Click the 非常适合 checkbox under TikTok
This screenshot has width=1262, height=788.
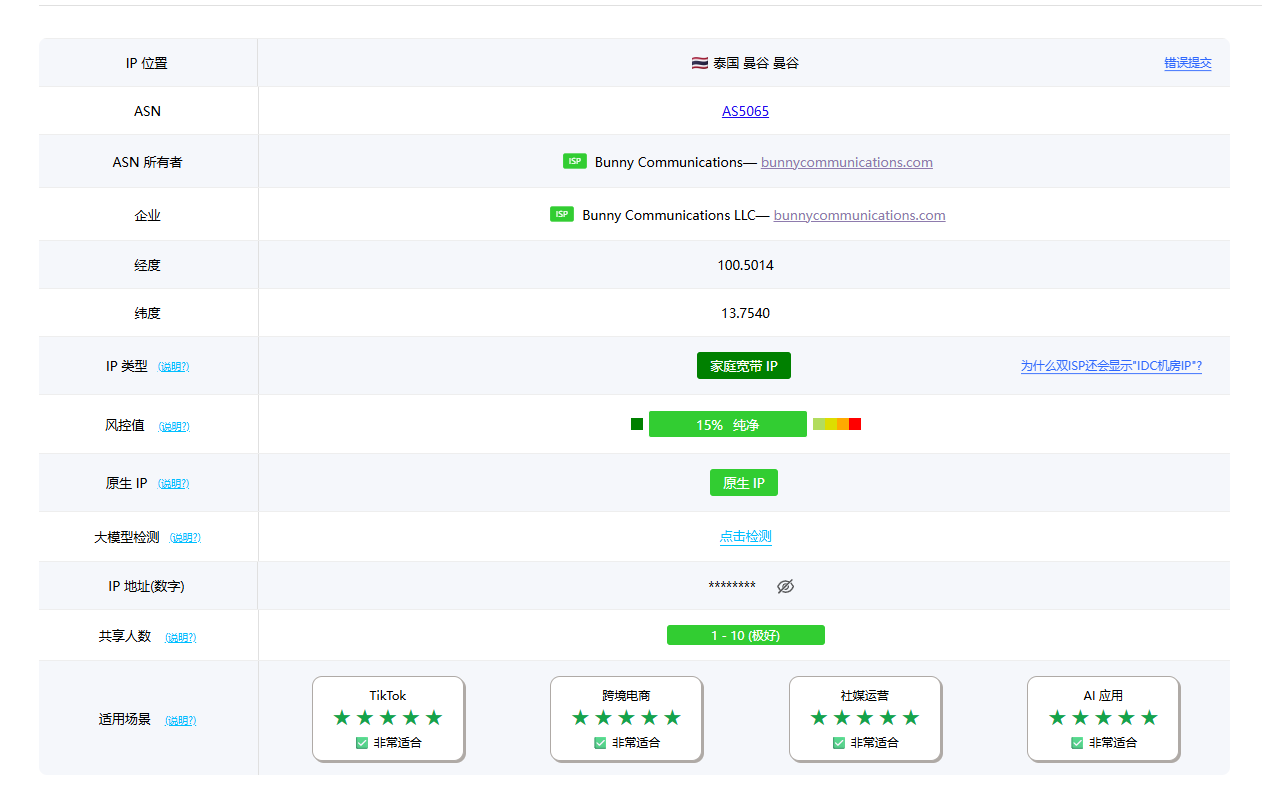point(362,743)
